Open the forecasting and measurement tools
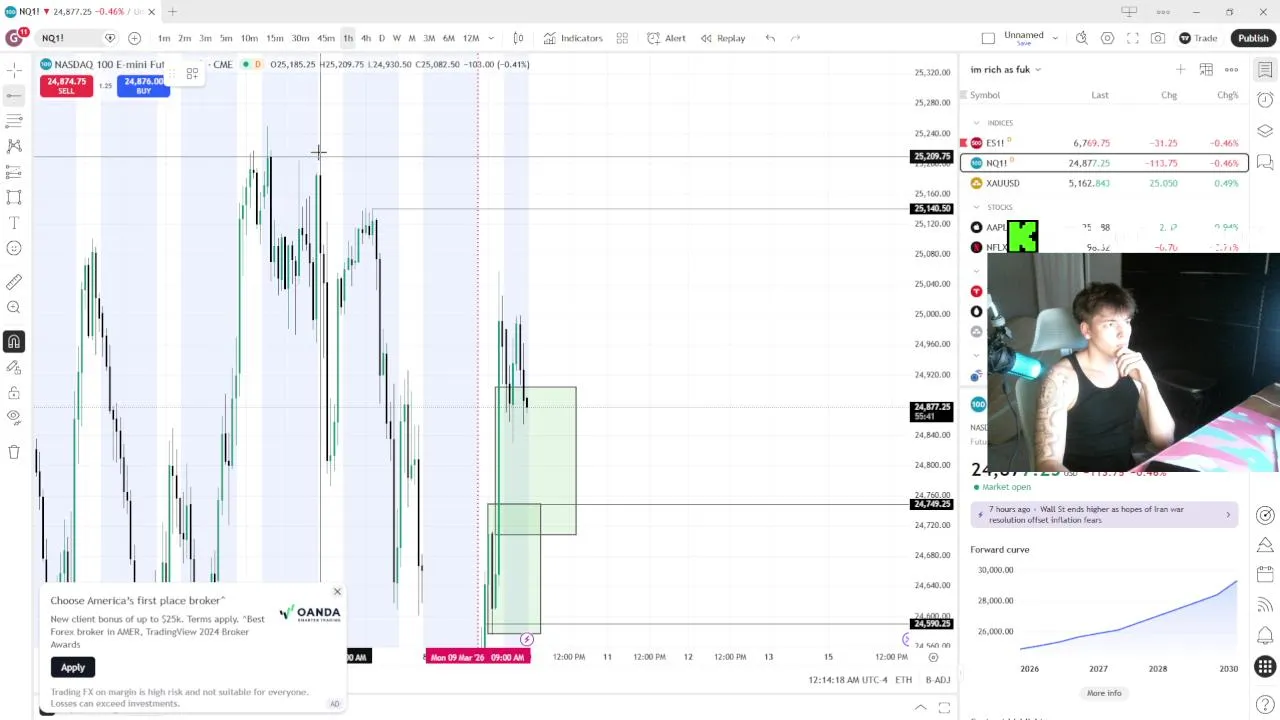1280x720 pixels. point(14,172)
